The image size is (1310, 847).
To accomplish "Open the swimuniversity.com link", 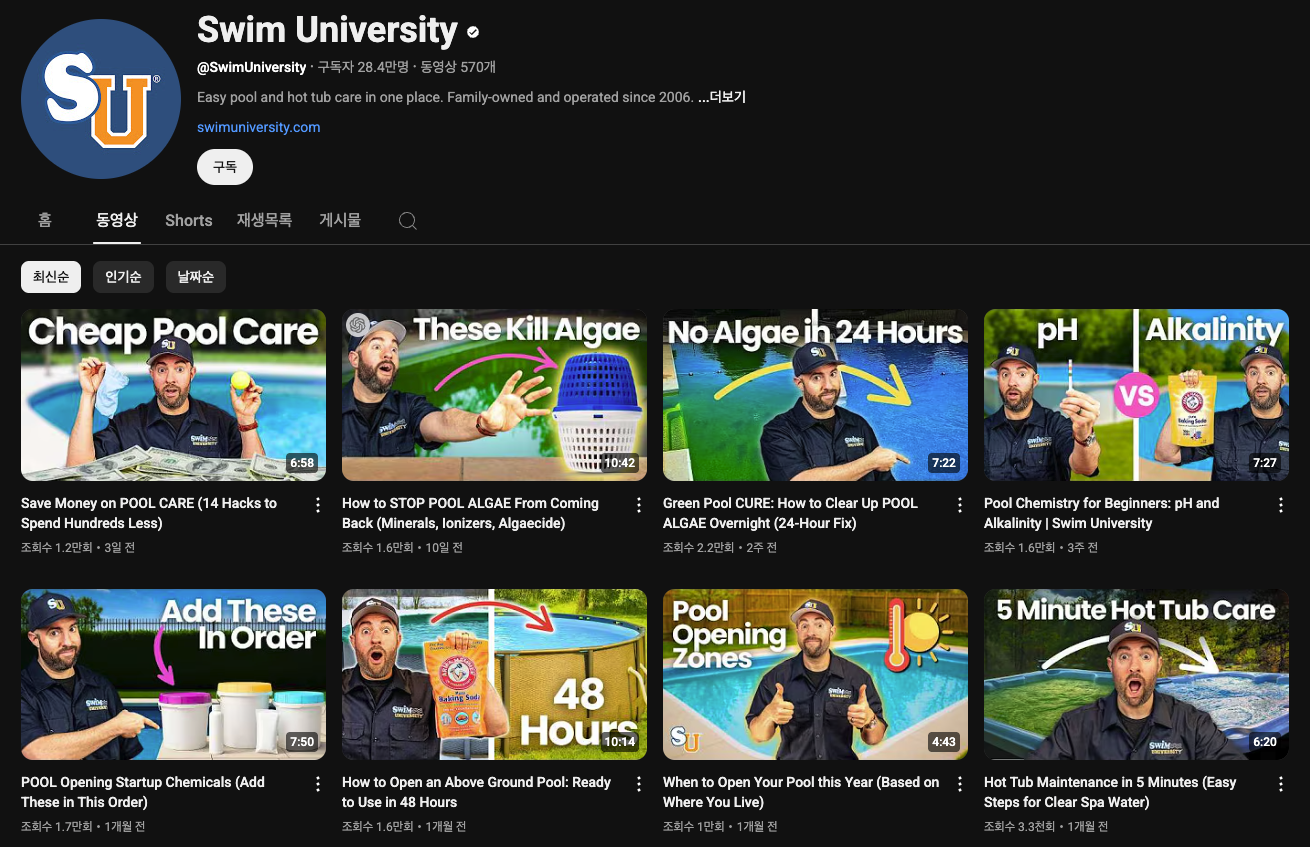I will pyautogui.click(x=259, y=127).
